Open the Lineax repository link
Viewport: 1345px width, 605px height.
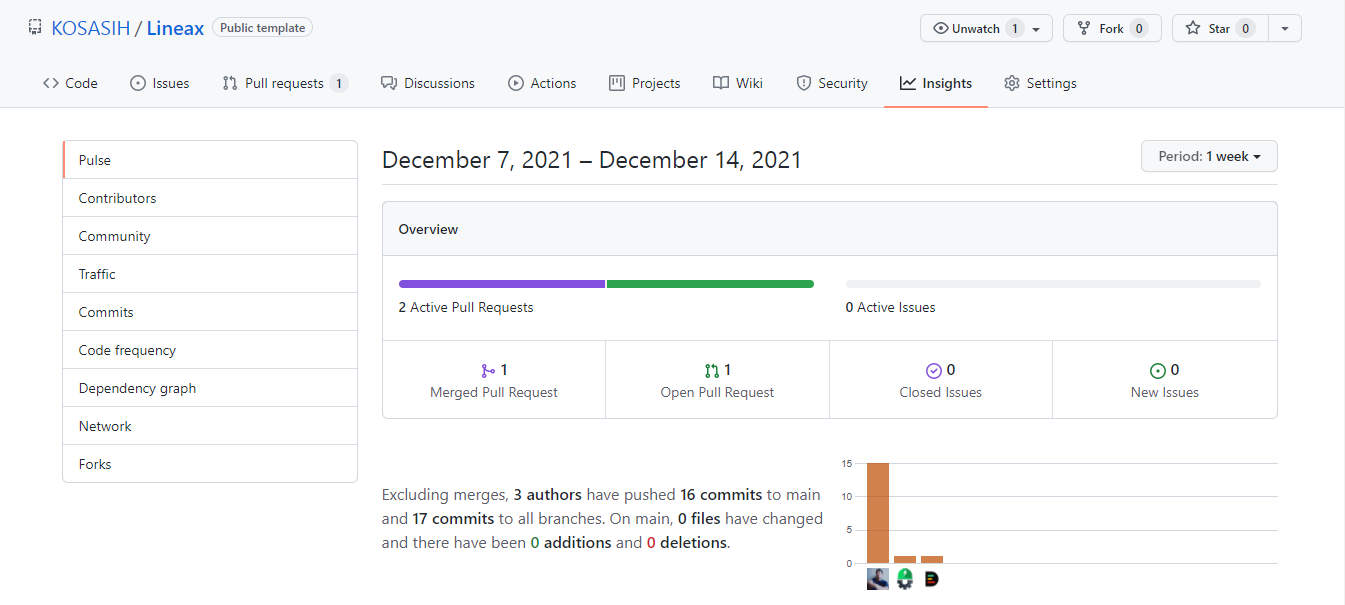(175, 28)
